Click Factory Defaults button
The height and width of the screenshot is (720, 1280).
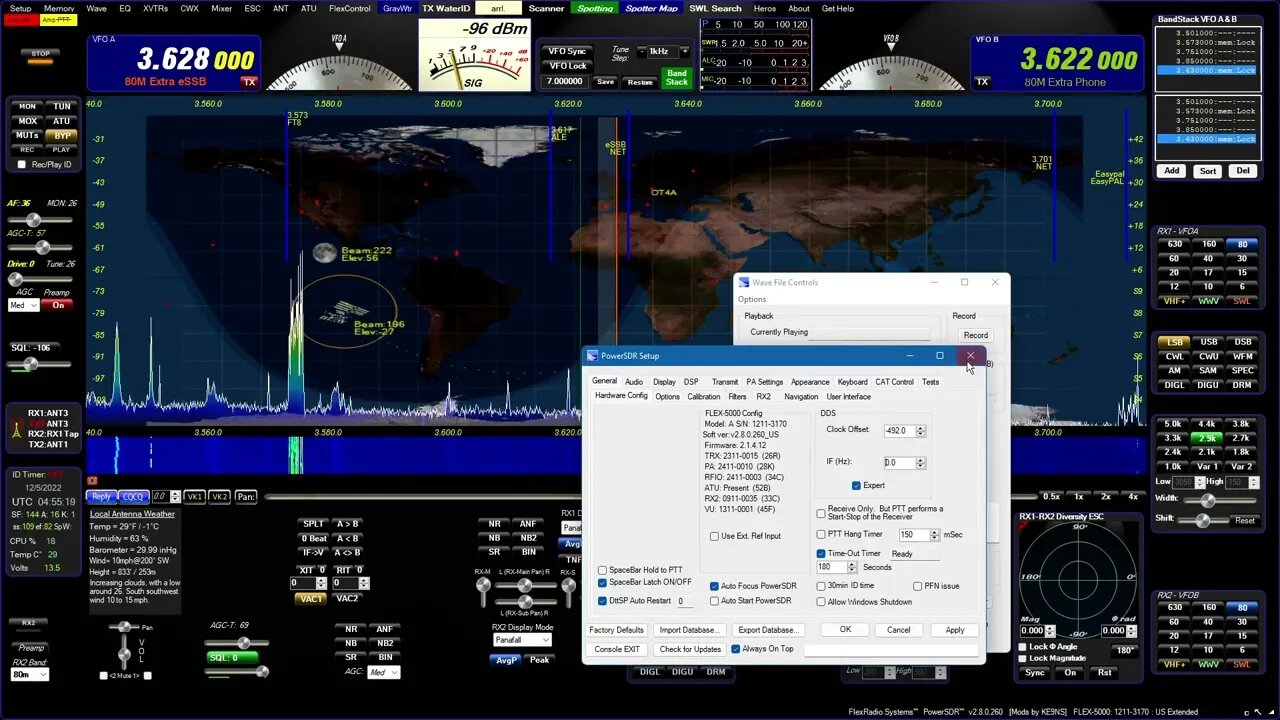coord(616,630)
